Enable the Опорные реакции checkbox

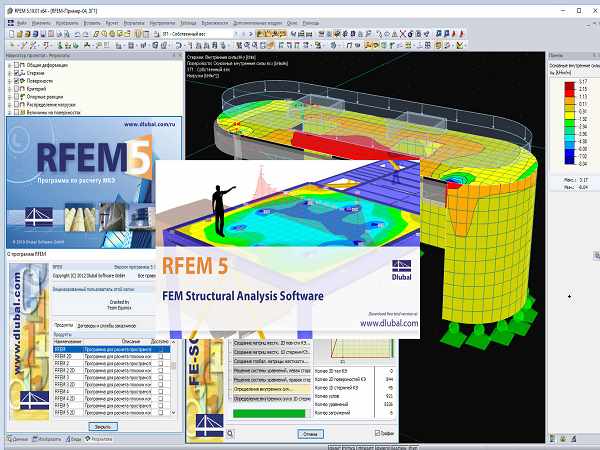pyautogui.click(x=16, y=97)
